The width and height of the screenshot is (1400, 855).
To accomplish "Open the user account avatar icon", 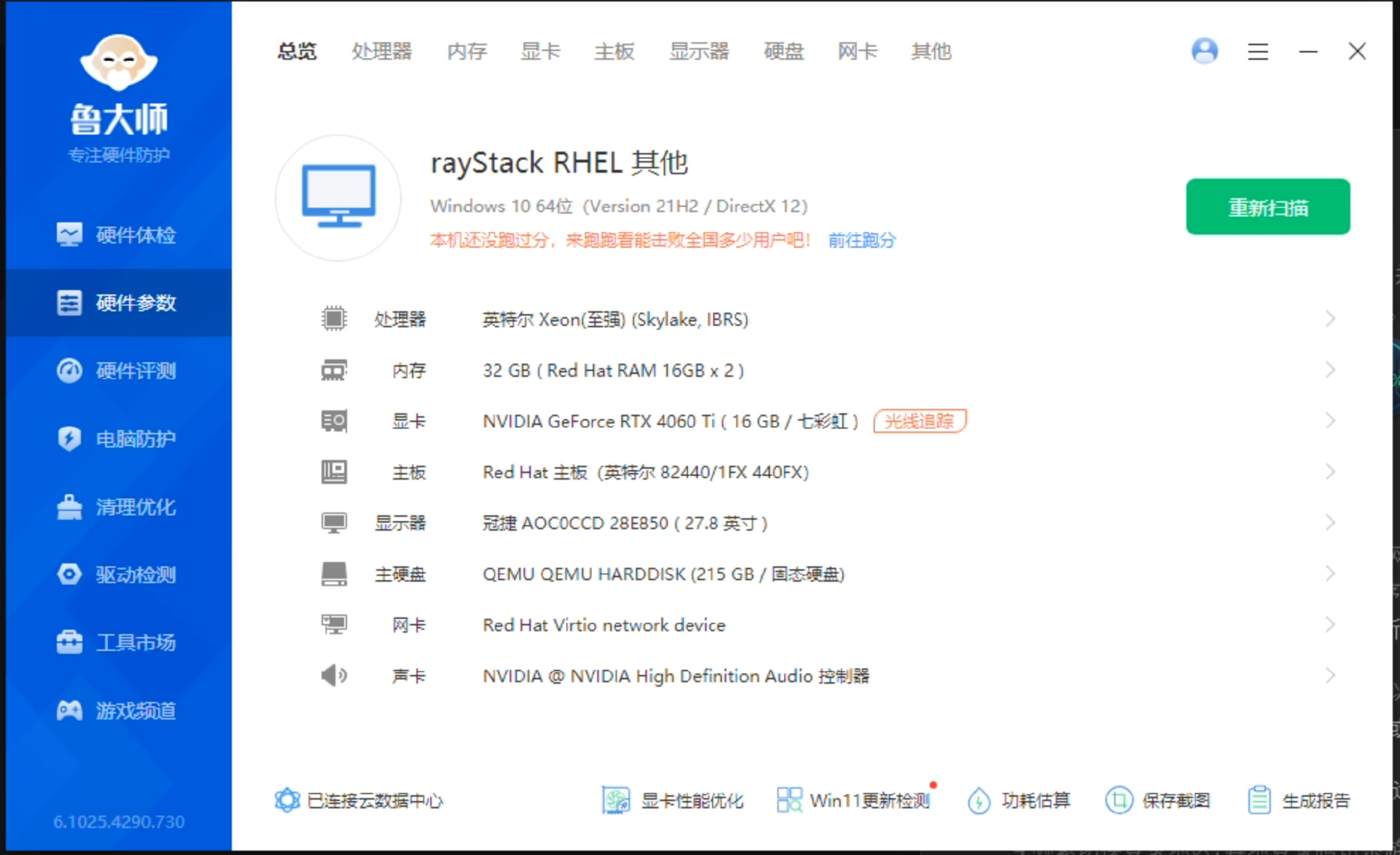I will pyautogui.click(x=1205, y=51).
